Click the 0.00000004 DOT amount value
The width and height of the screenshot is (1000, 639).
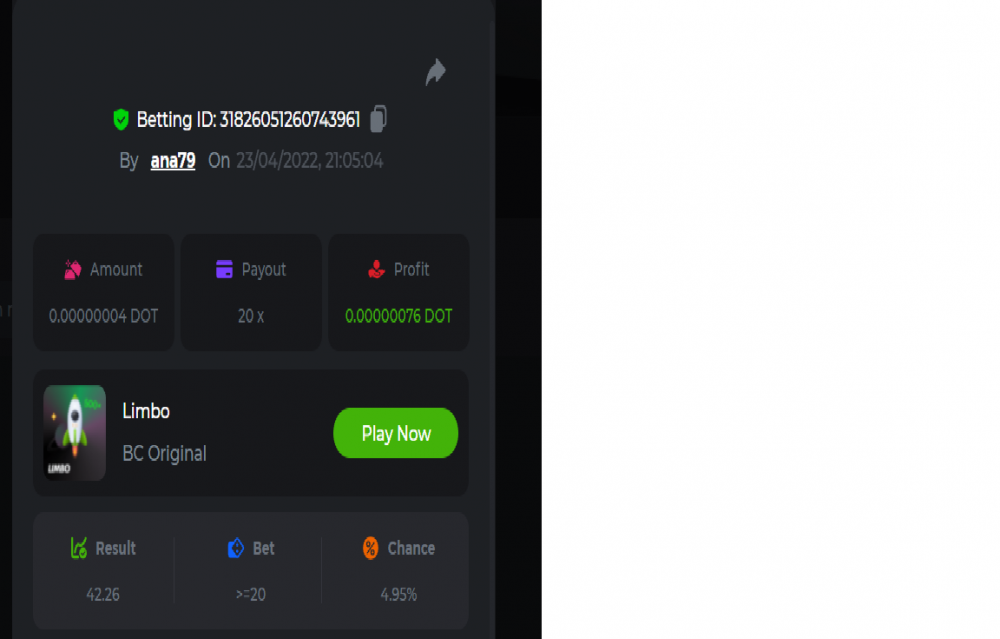coord(103,316)
